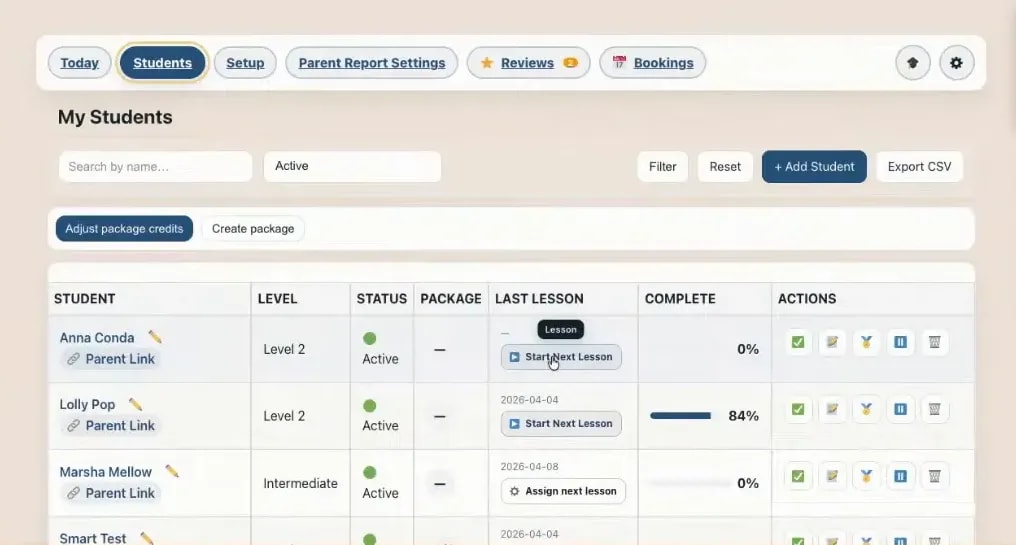Click the STUDENT column header

[85, 299]
